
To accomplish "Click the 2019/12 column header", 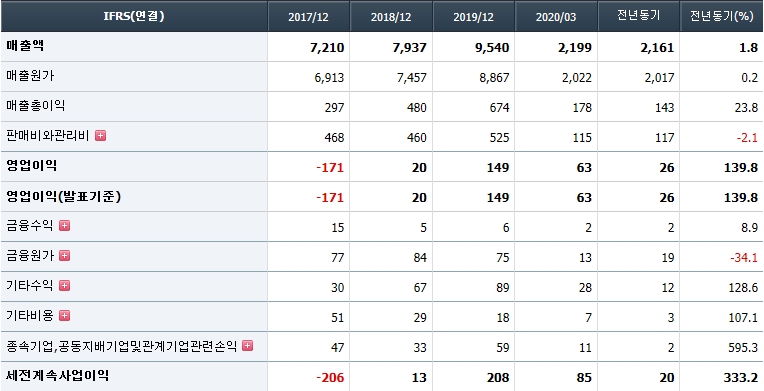I will [x=473, y=16].
